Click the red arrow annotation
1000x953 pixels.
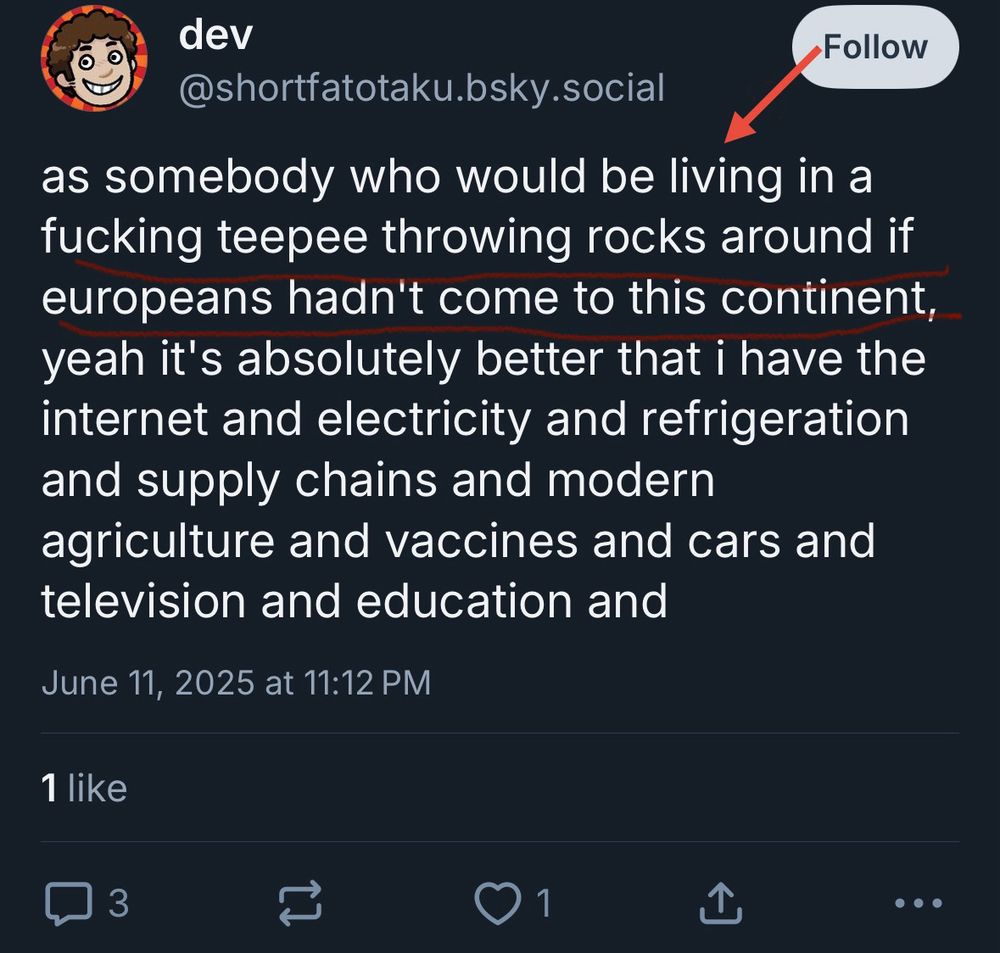point(773,94)
